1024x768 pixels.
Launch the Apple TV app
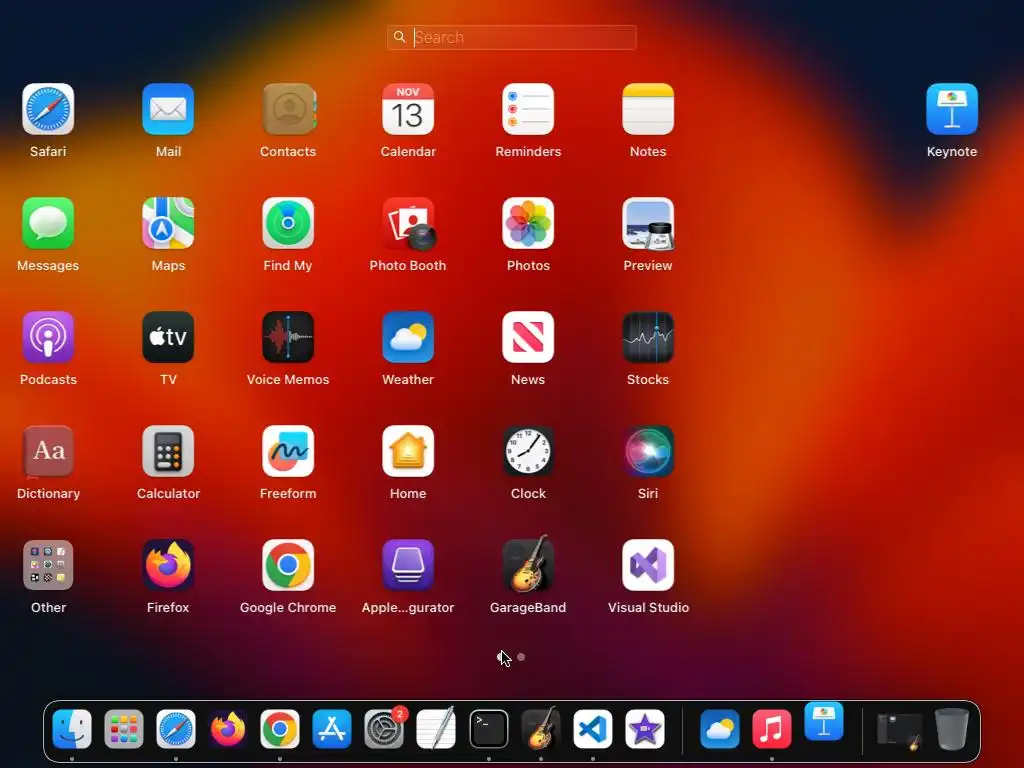168,337
